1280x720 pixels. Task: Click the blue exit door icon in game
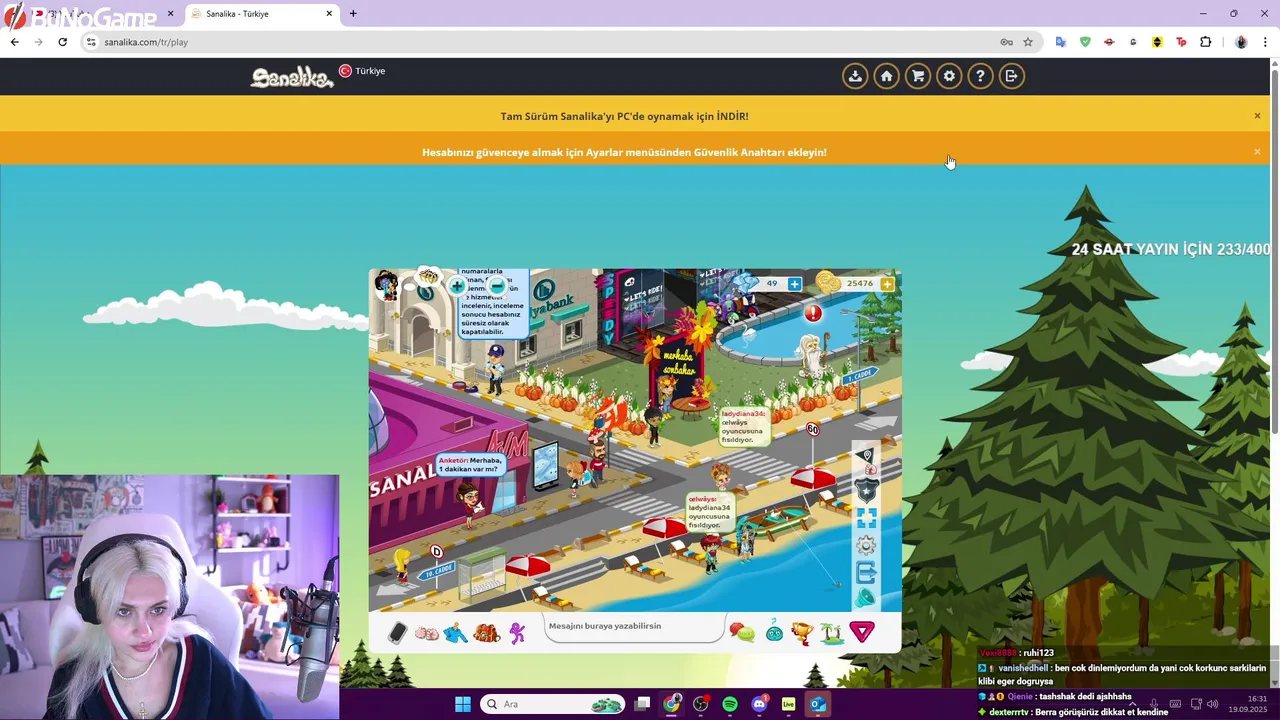866,573
